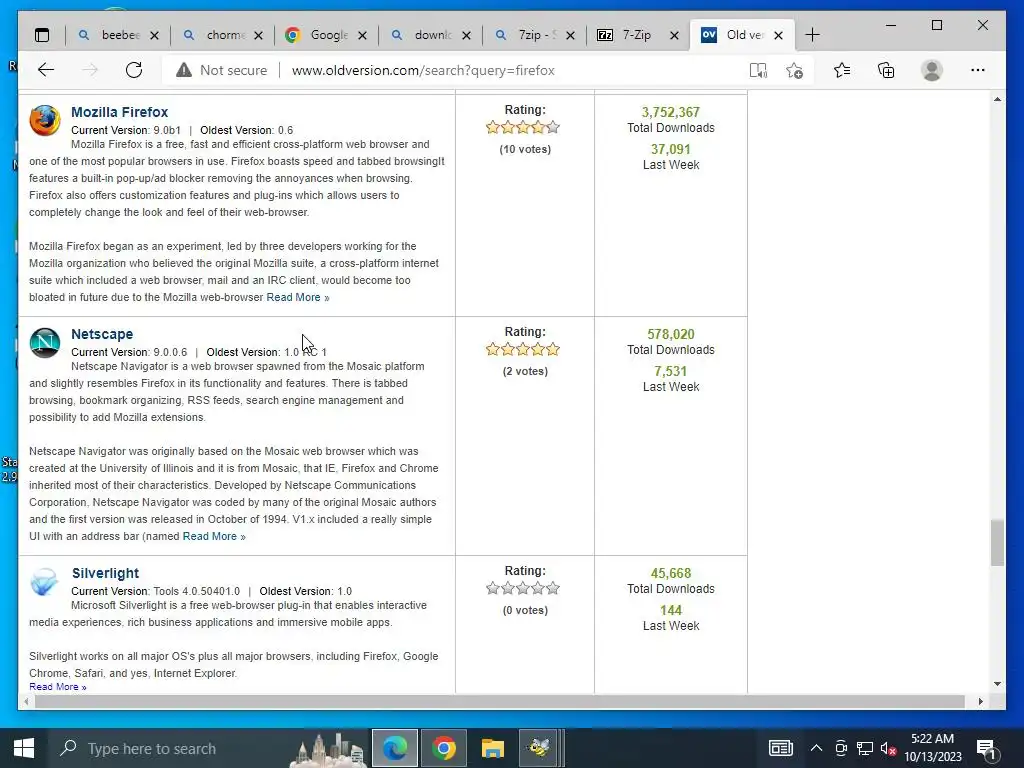Add this page to favorites
The width and height of the screenshot is (1024, 768).
coord(794,70)
